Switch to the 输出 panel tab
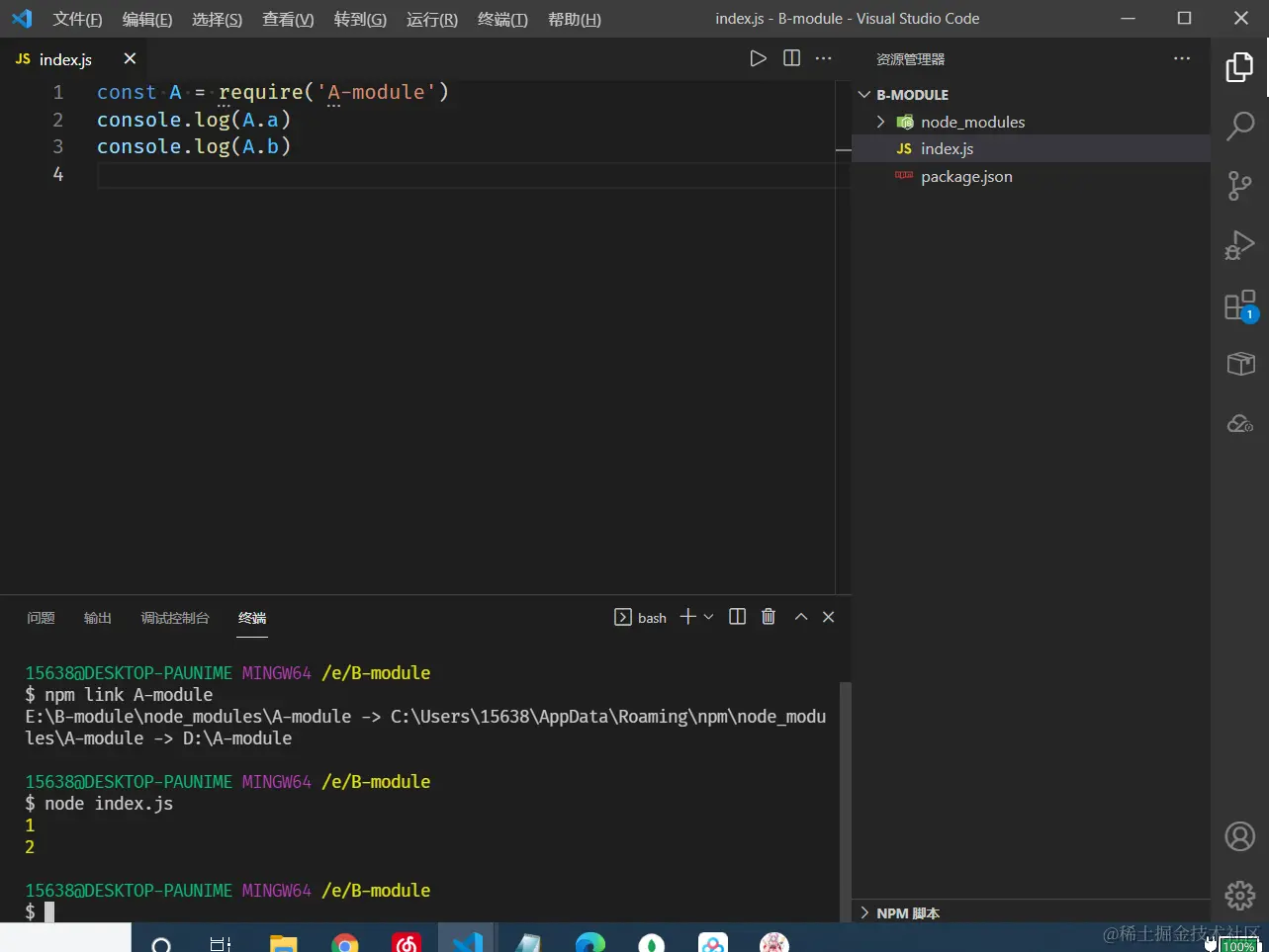Viewport: 1269px width, 952px height. tap(97, 618)
